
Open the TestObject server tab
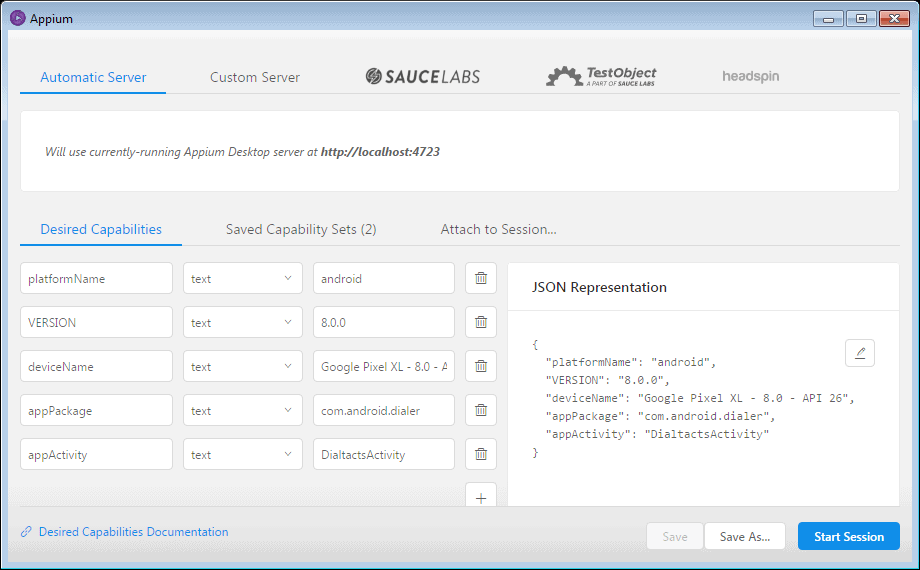click(601, 77)
